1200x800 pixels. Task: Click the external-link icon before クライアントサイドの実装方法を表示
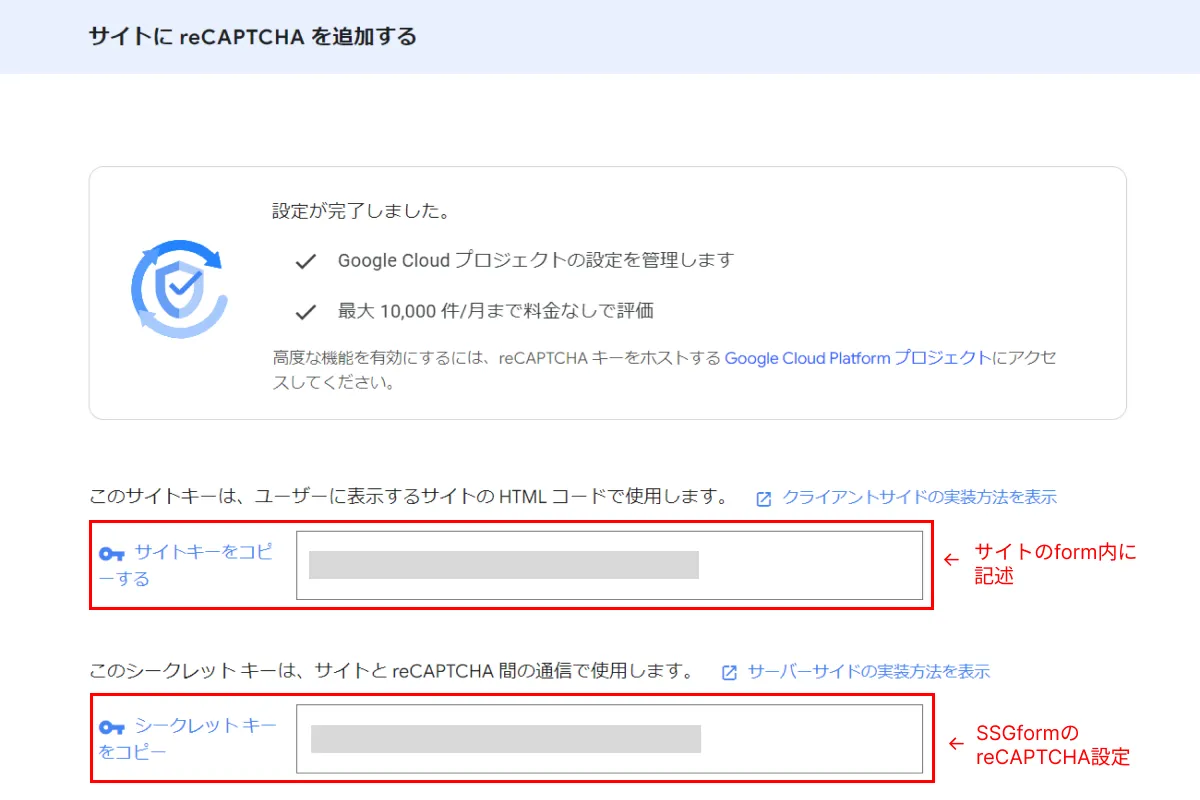point(764,498)
